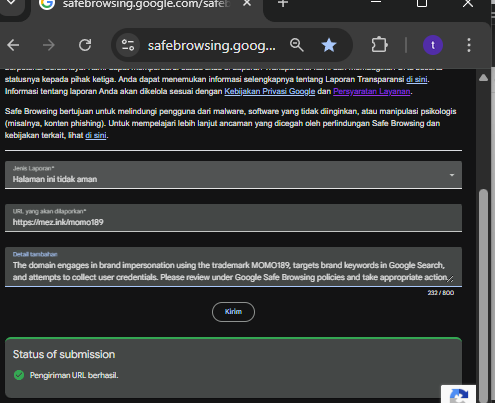Screen dimensions: 495x403
Task: Click the green success checkmark icon
Action: (x=19, y=375)
